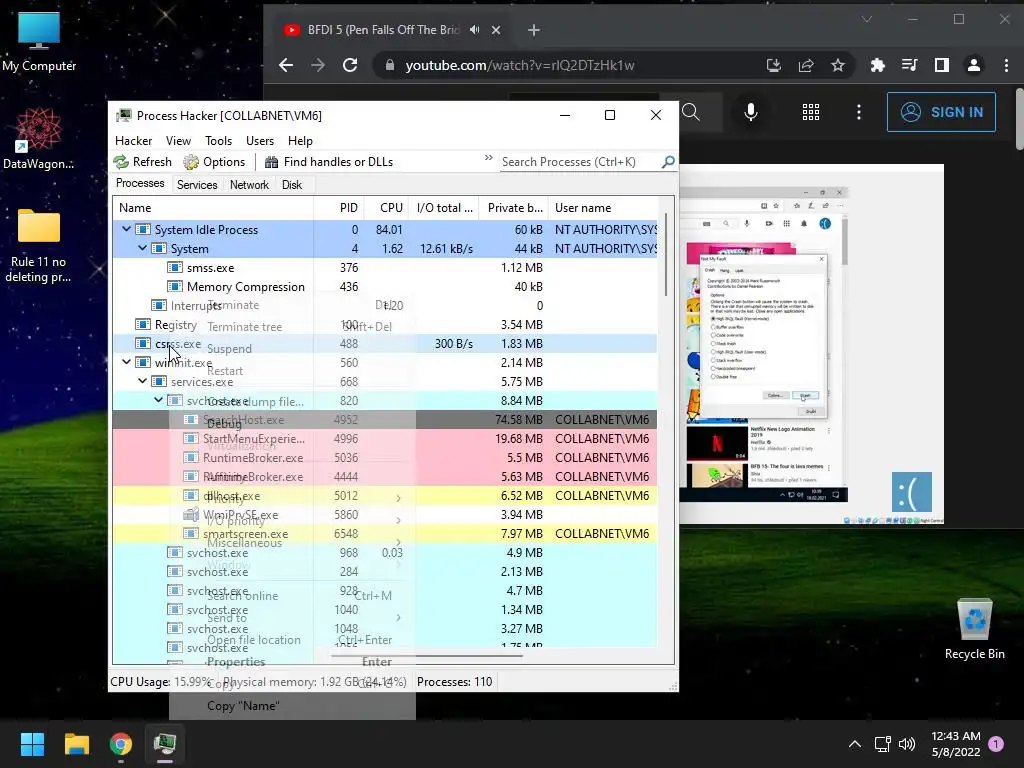Viewport: 1024px width, 768px height.
Task: Sort by the Name column header
Action: (x=213, y=208)
